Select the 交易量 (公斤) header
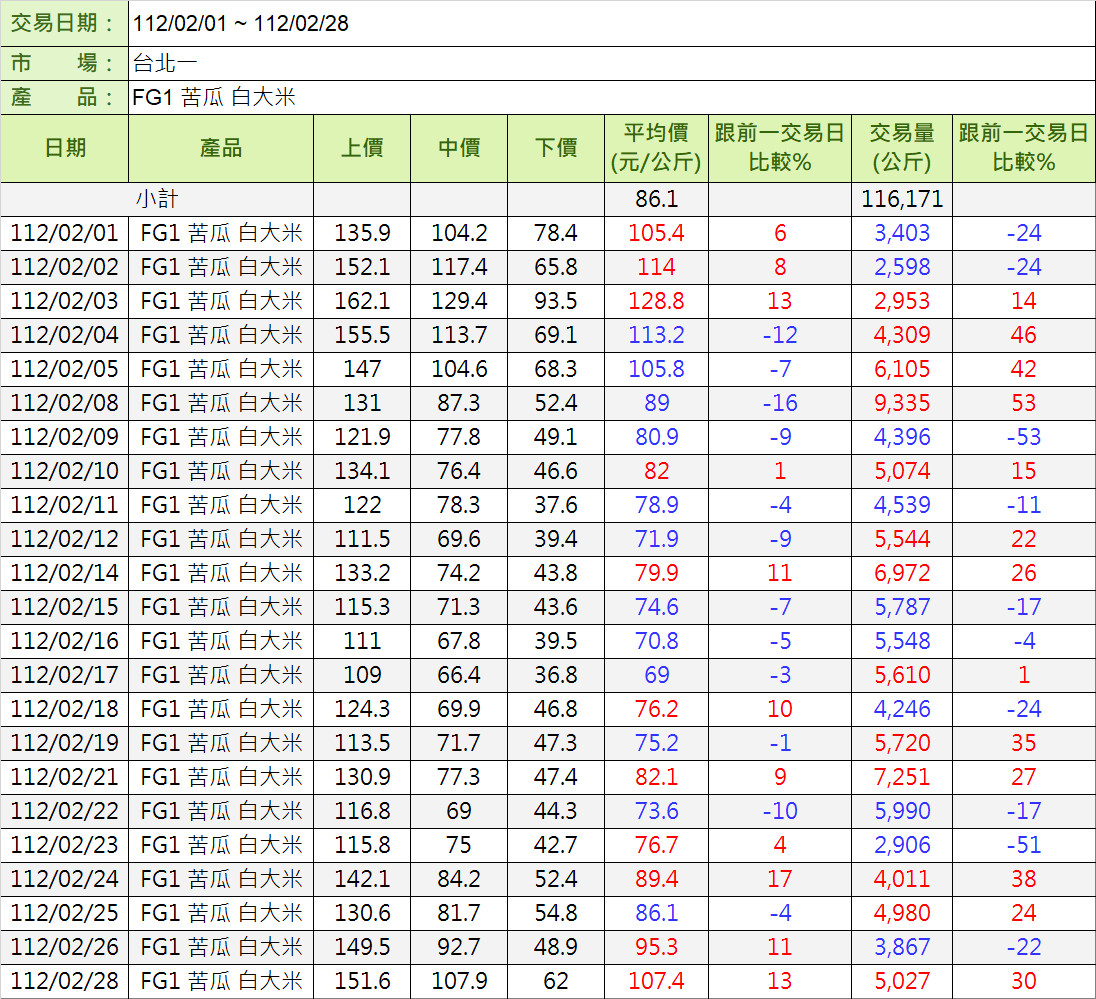 pyautogui.click(x=902, y=148)
